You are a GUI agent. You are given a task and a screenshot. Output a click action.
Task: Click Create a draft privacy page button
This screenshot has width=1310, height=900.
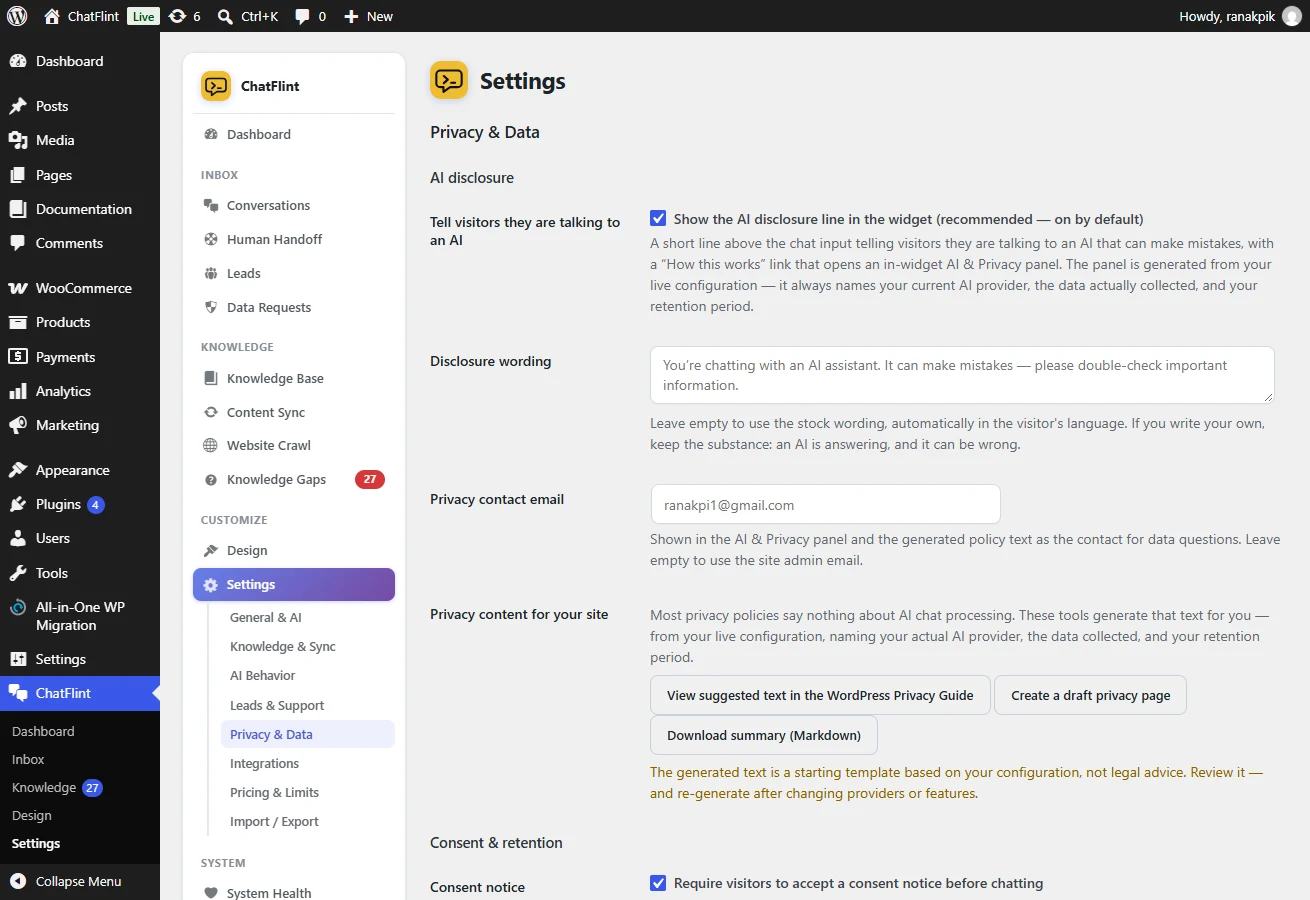point(1090,695)
